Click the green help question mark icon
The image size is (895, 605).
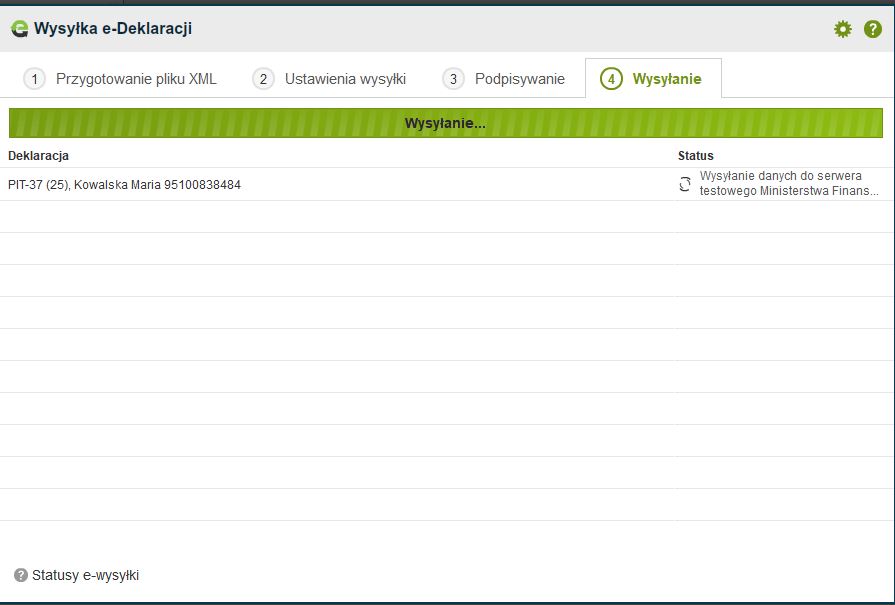pos(872,29)
